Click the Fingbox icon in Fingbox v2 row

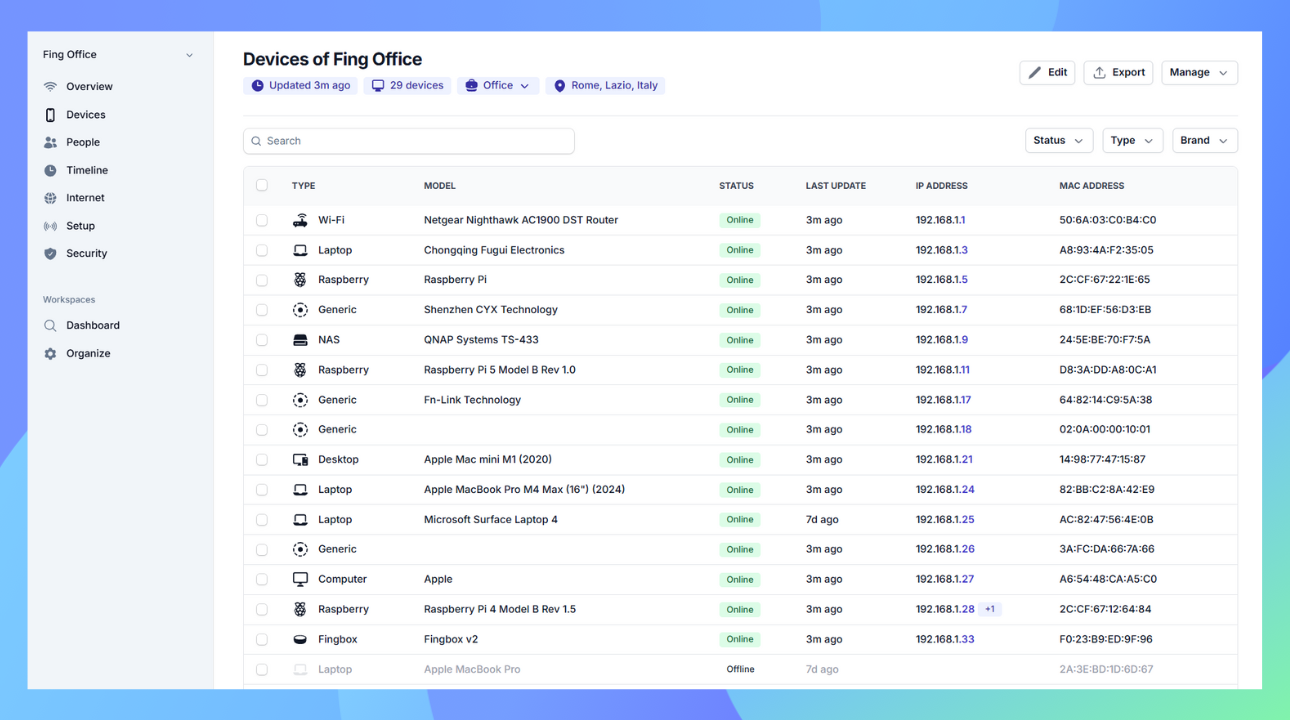click(300, 639)
